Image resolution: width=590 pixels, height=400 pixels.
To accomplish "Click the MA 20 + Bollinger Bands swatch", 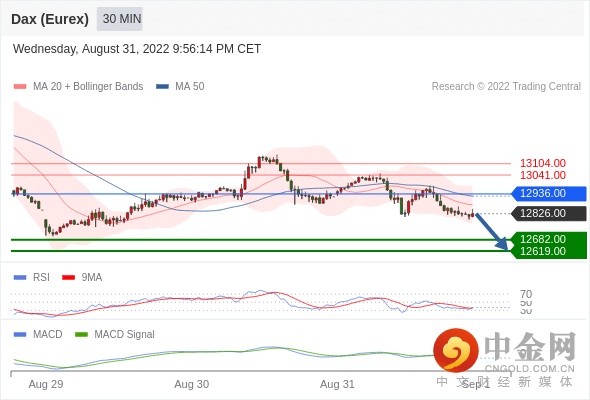I will tap(20, 87).
